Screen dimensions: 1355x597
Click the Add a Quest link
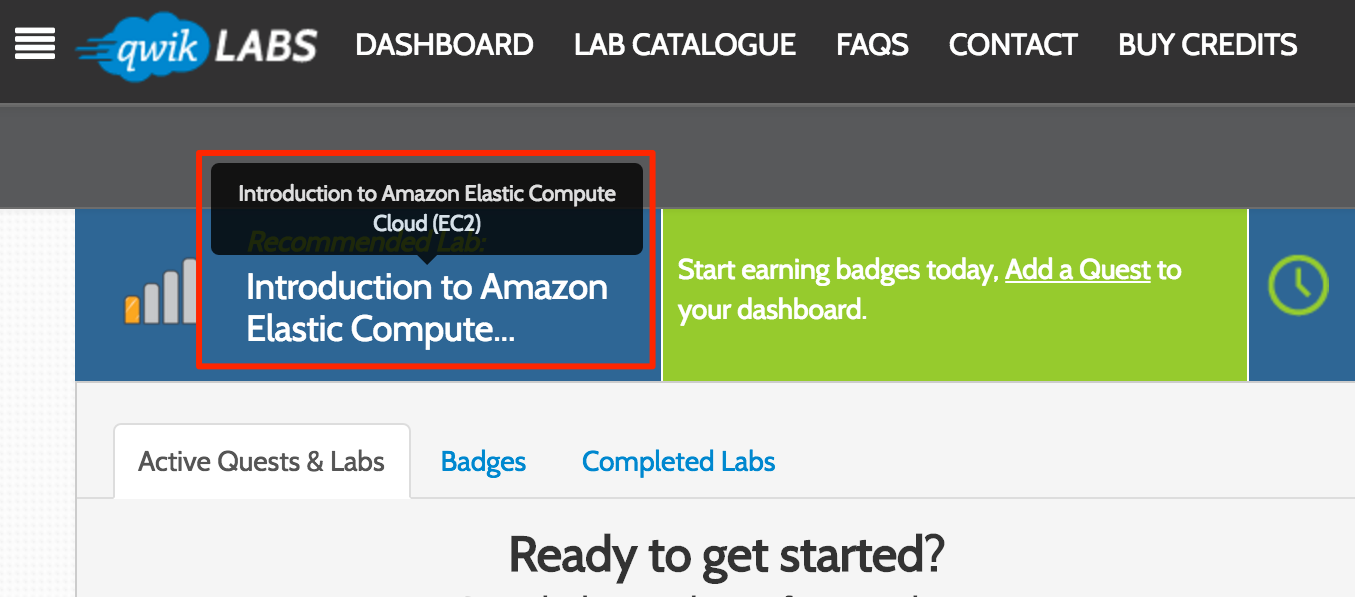[x=1078, y=270]
